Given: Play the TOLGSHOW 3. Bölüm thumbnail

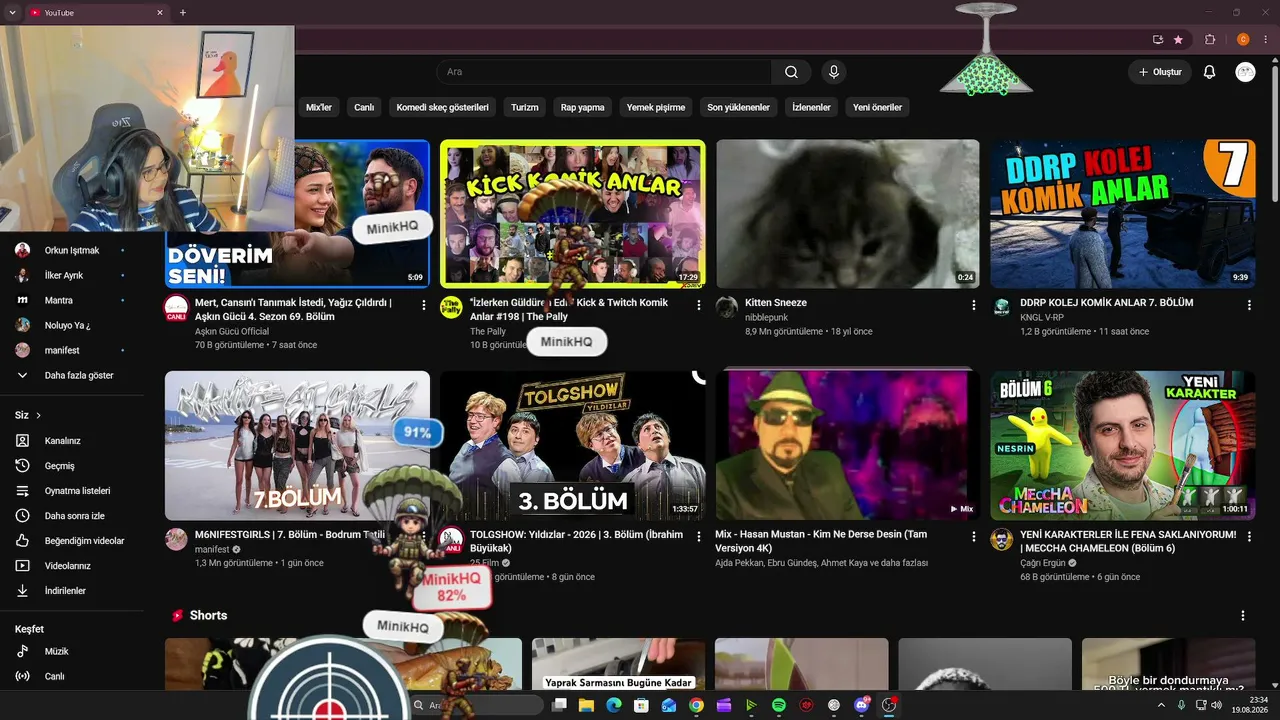Looking at the screenshot, I should point(573,446).
